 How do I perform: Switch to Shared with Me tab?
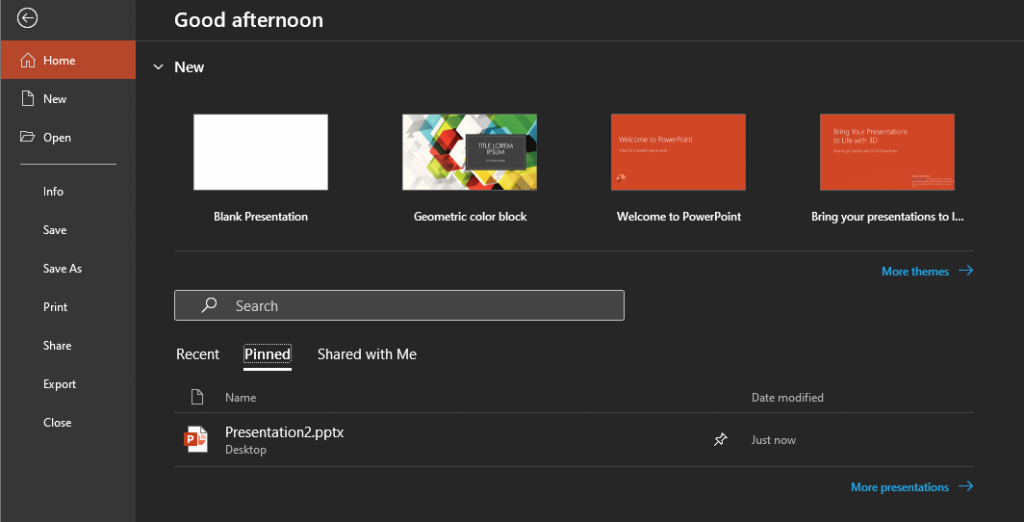[367, 354]
